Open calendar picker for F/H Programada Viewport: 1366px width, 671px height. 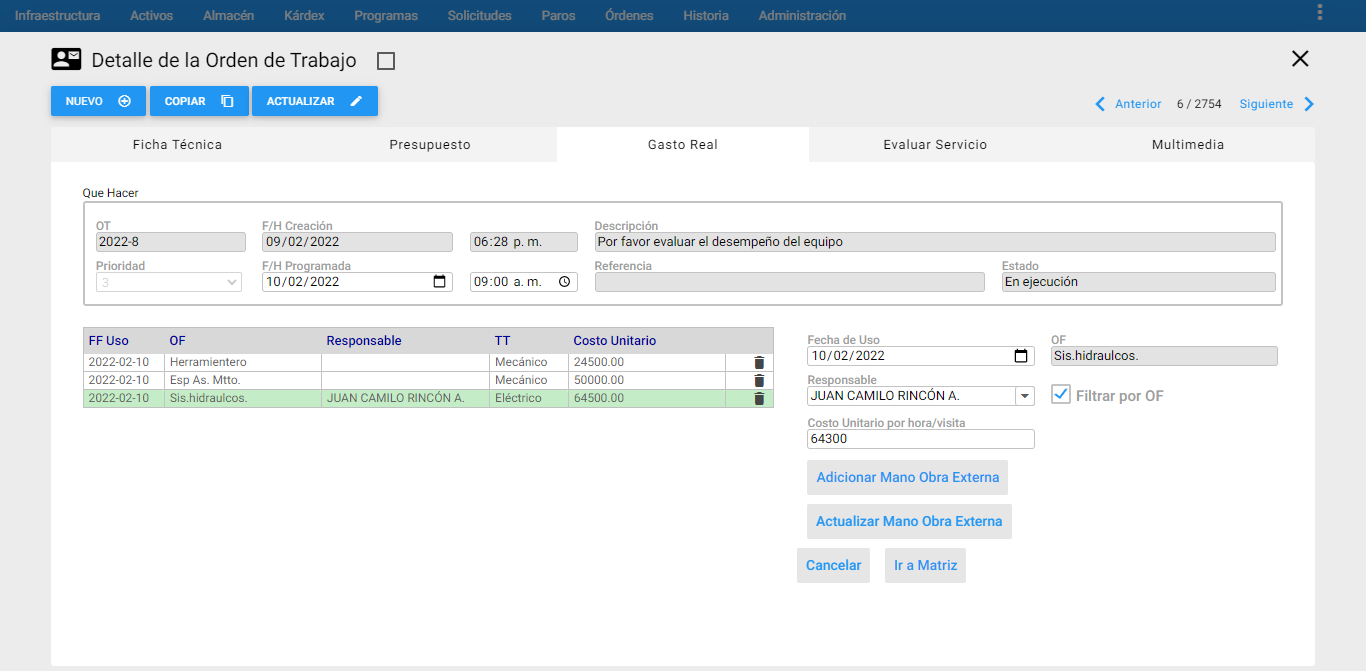[440, 282]
